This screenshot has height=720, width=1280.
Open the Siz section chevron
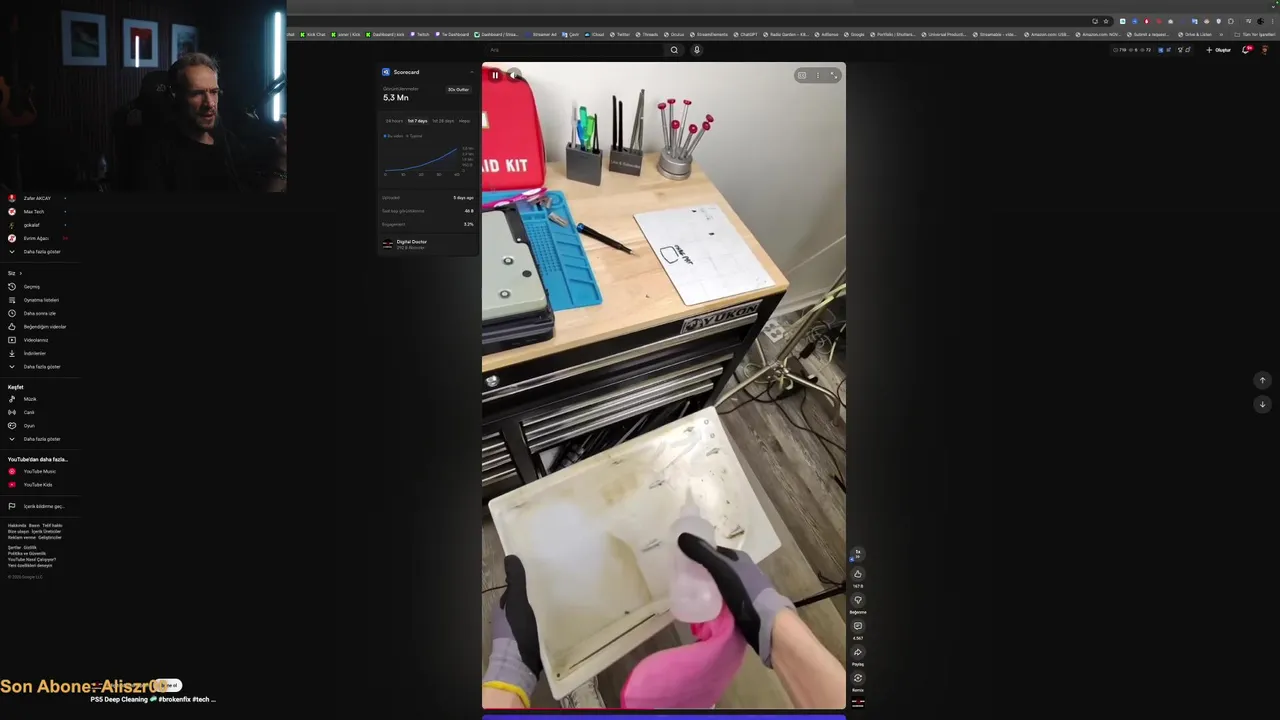click(x=20, y=273)
